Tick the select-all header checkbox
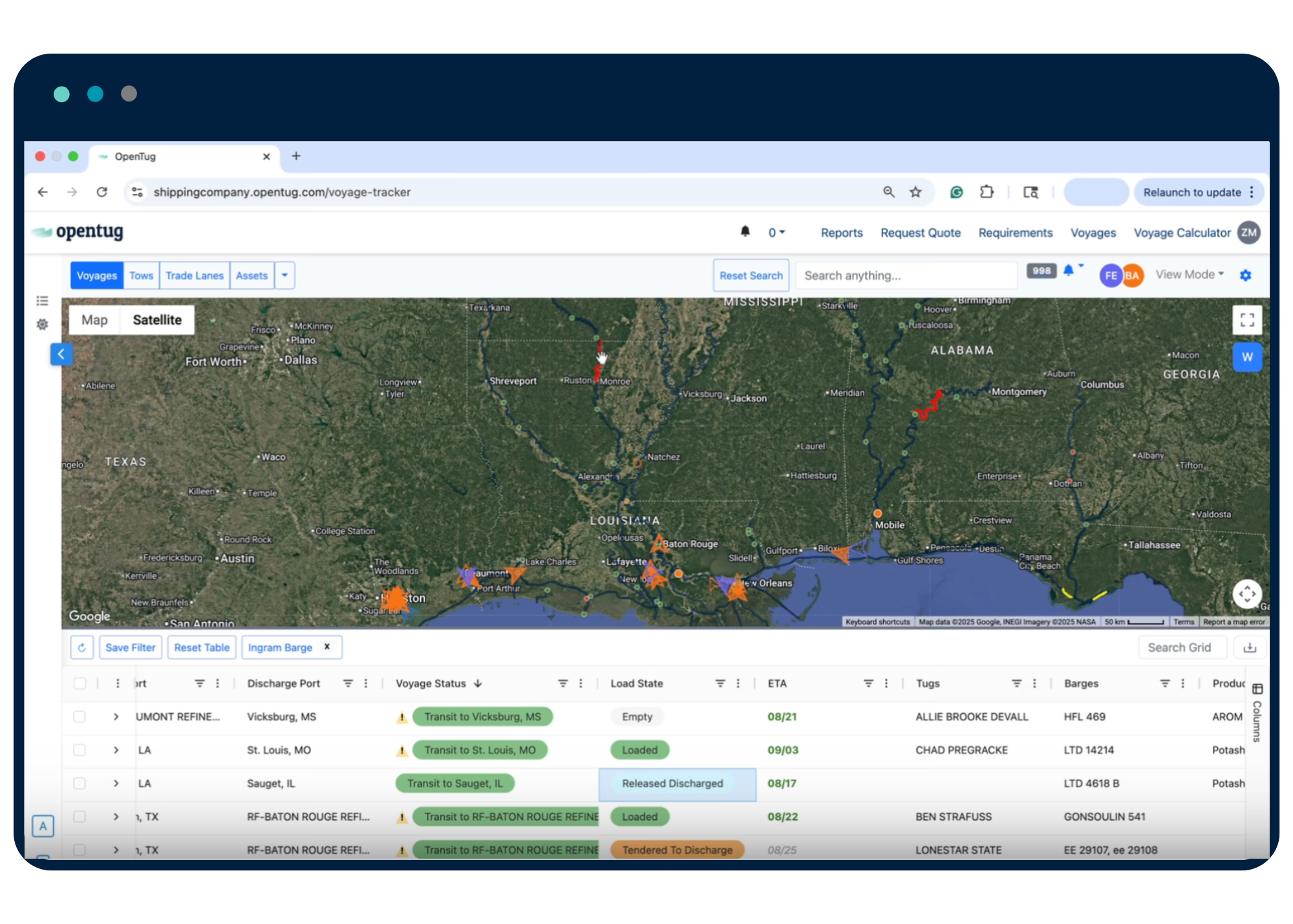The height and width of the screenshot is (924, 1293). coord(80,683)
